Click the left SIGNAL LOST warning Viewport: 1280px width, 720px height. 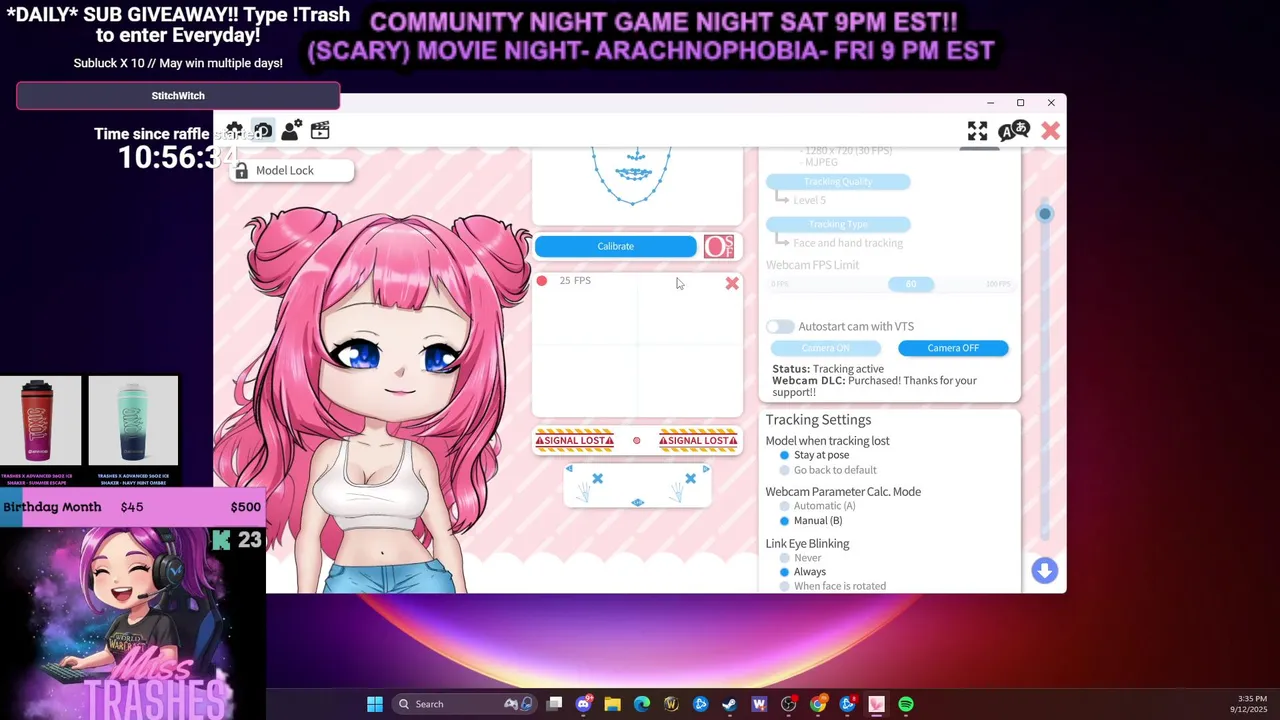[574, 441]
